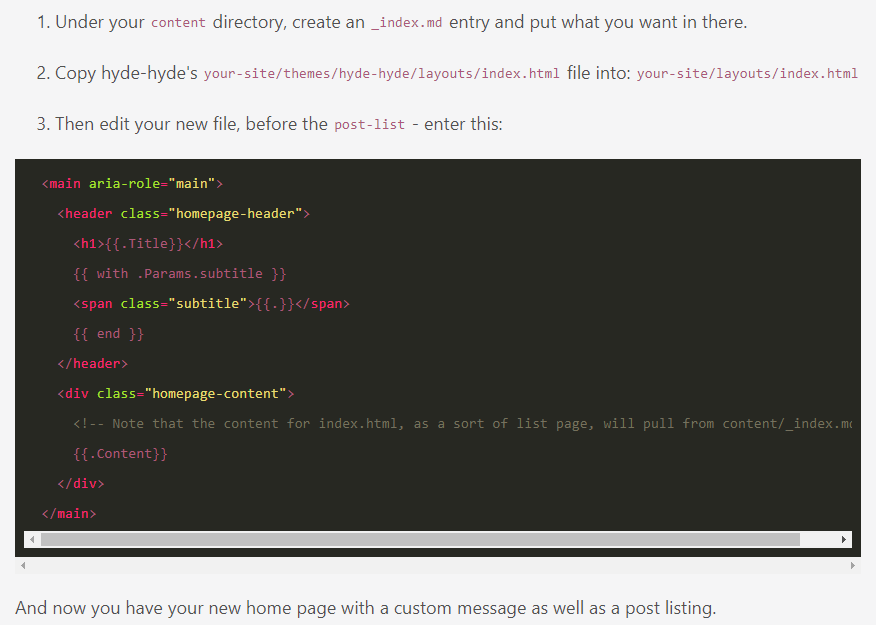This screenshot has width=876, height=625.
Task: Click the '<div class="homepage-content">' line
Action: [176, 394]
